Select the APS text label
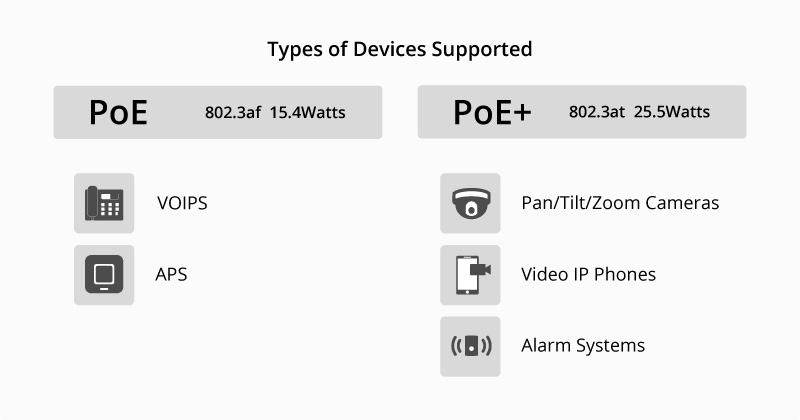 (171, 274)
